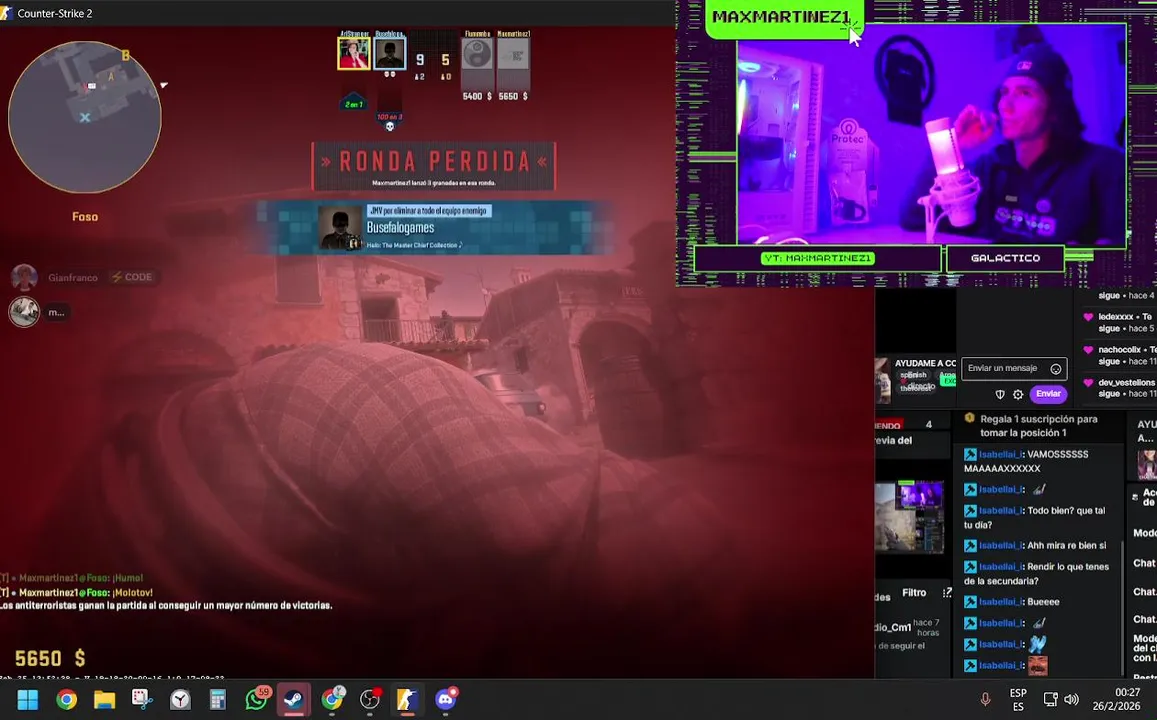This screenshot has width=1157, height=720.
Task: Switch to OBS Studio in the taskbar
Action: (x=370, y=698)
